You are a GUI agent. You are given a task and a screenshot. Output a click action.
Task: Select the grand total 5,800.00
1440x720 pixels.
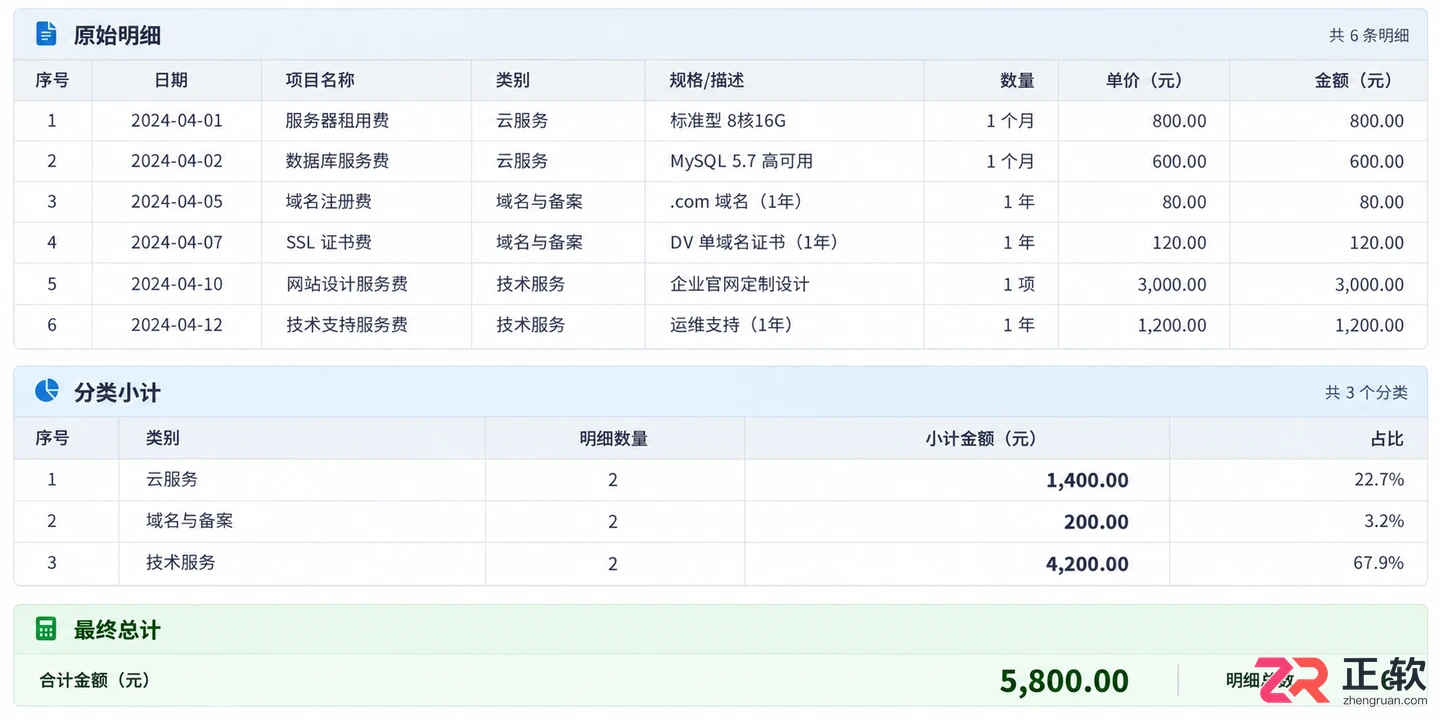click(1064, 681)
